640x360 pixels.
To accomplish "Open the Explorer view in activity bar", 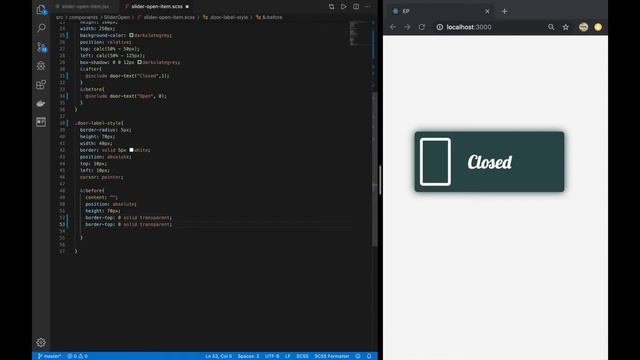I will tap(41, 10).
